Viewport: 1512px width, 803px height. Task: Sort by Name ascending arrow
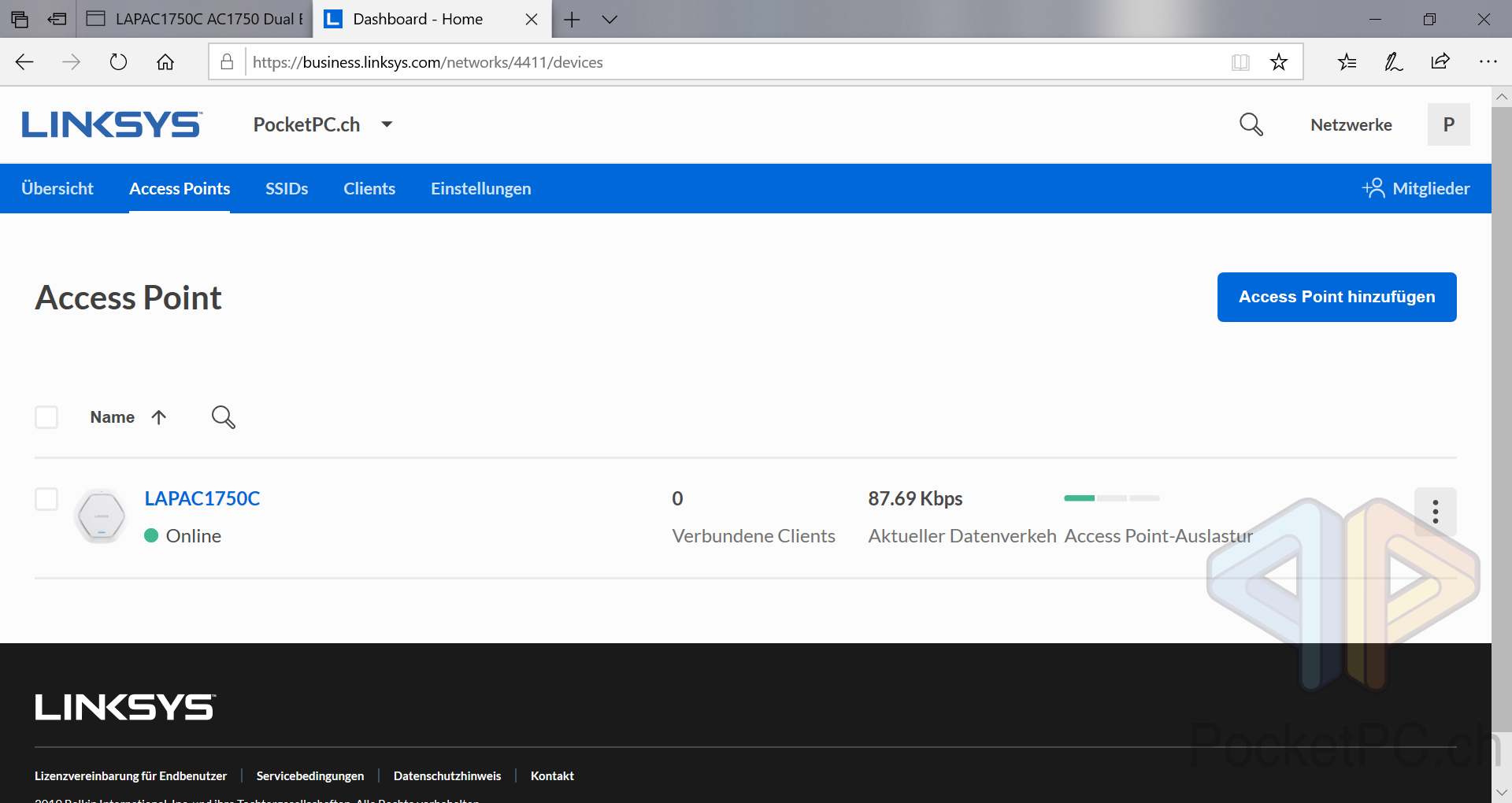[x=158, y=417]
